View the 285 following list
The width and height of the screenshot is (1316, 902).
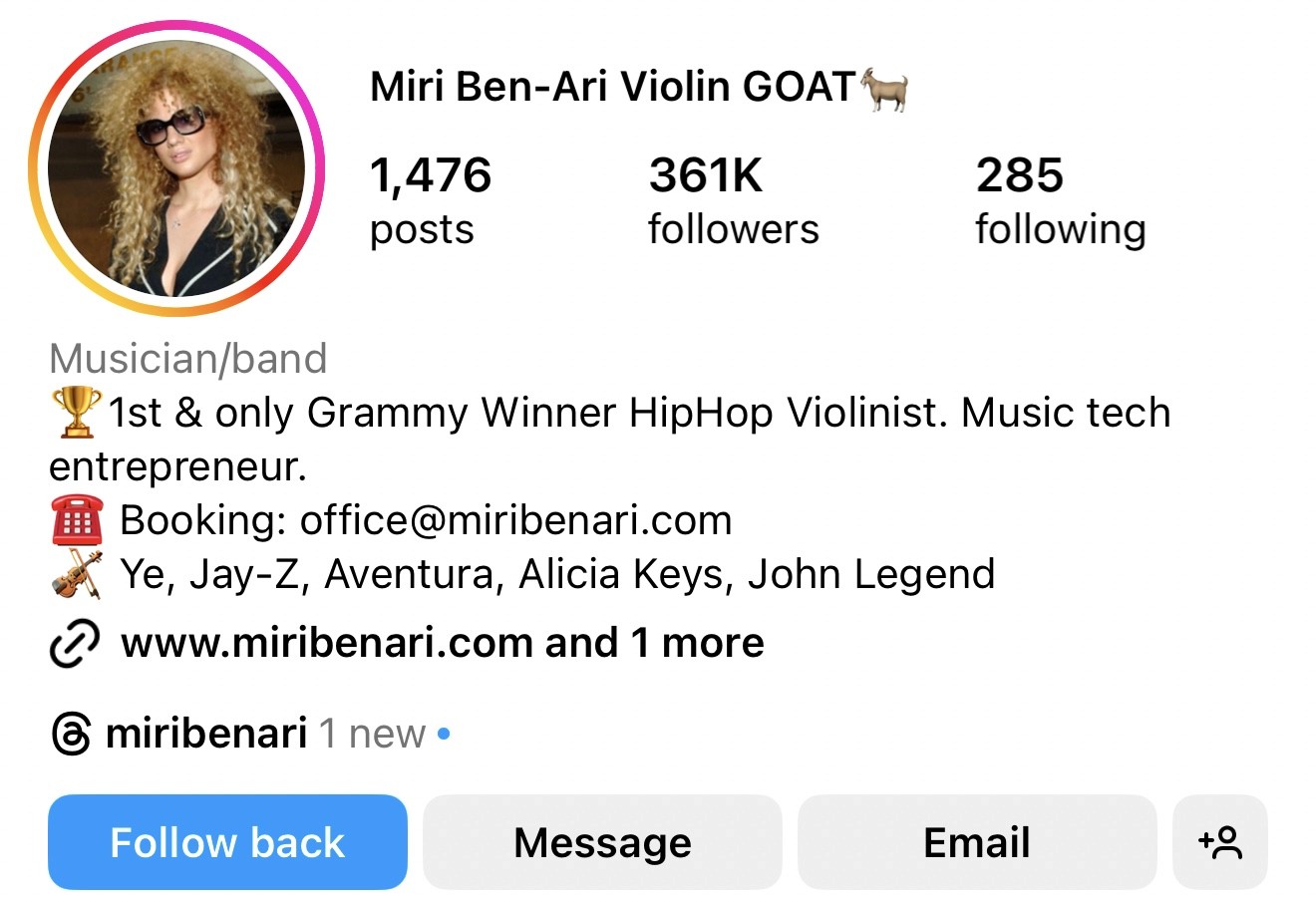pos(1061,201)
